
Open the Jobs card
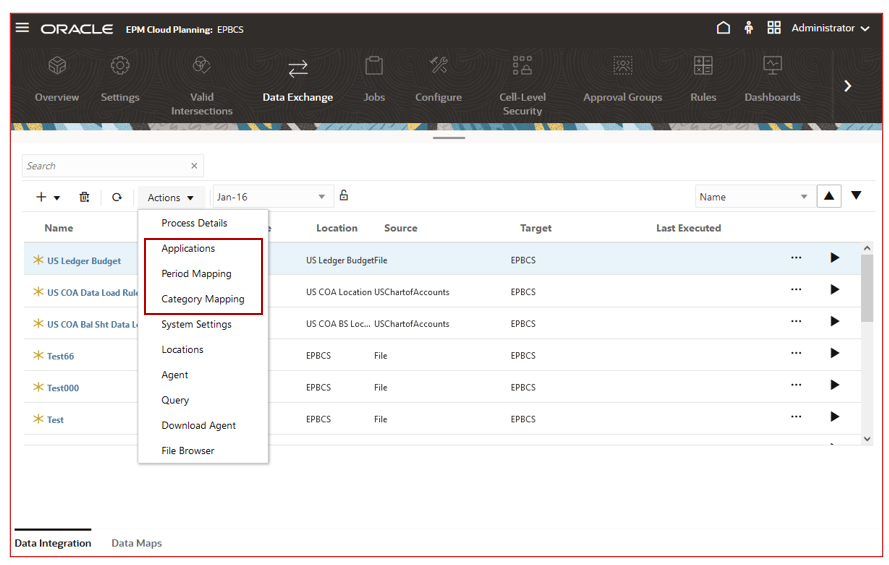pyautogui.click(x=374, y=79)
